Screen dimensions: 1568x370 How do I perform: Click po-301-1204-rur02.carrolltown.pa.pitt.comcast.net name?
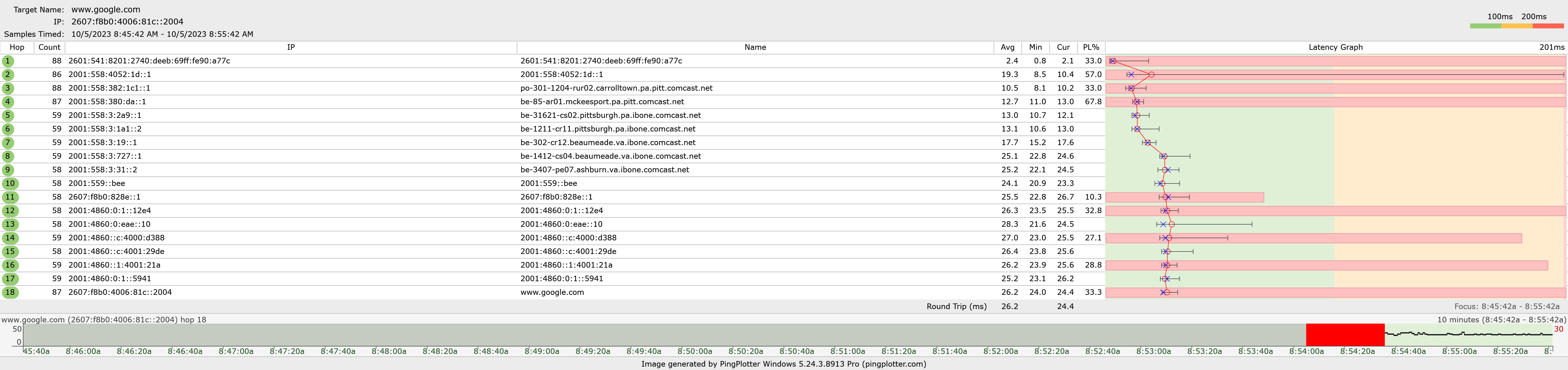[616, 88]
